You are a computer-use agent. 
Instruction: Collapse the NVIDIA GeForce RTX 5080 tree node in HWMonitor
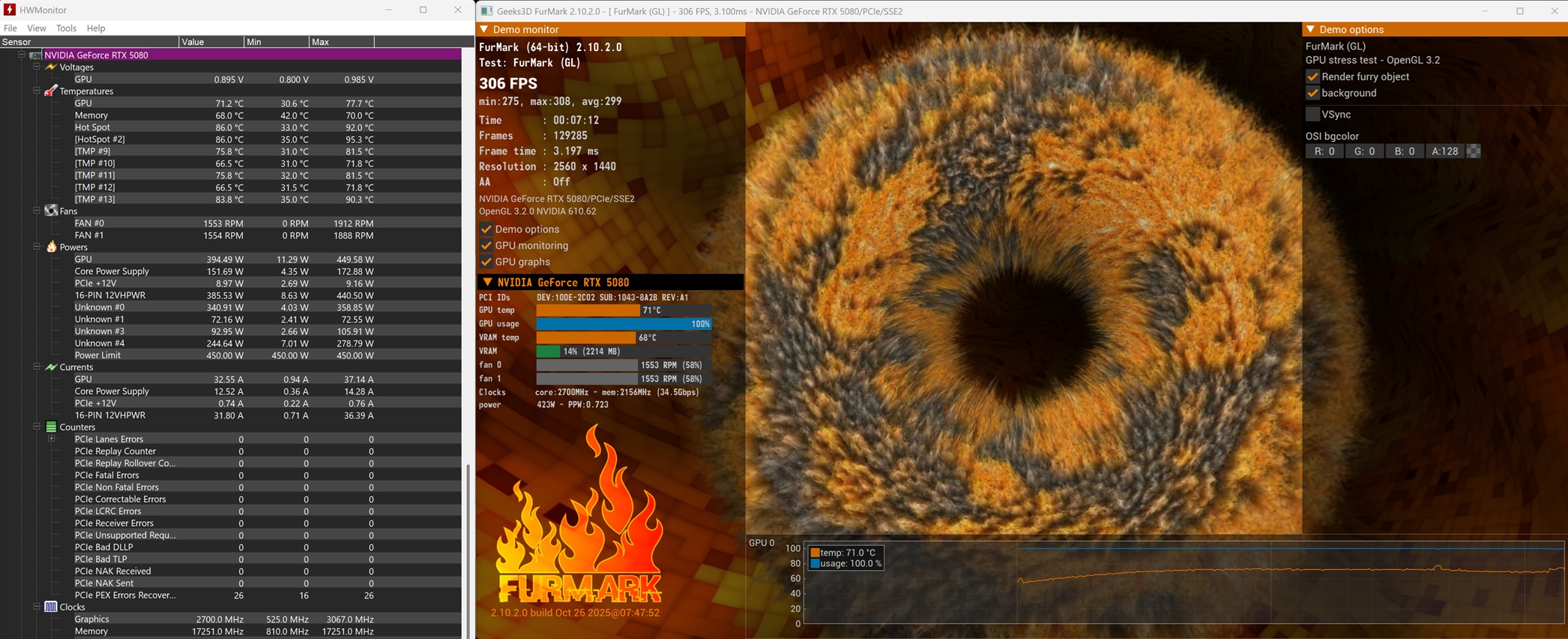pyautogui.click(x=22, y=55)
